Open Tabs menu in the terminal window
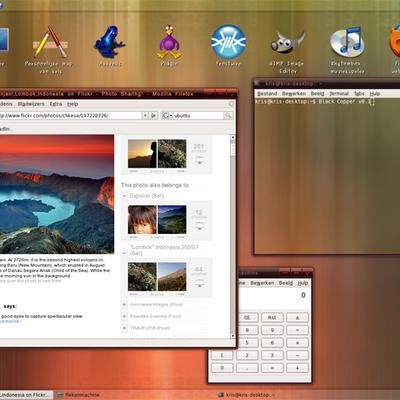 [359, 94]
